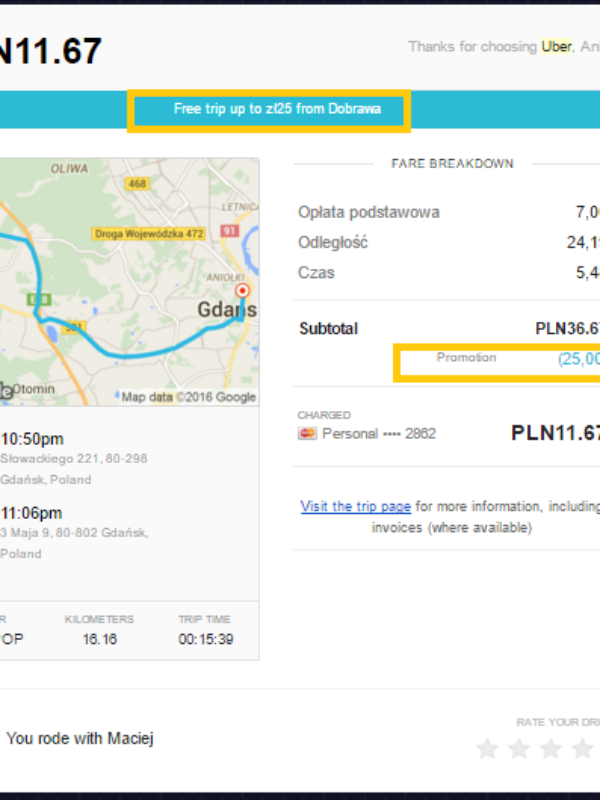Image resolution: width=600 pixels, height=800 pixels.
Task: Click the 11:06pm dropoff address
Action: point(74,543)
